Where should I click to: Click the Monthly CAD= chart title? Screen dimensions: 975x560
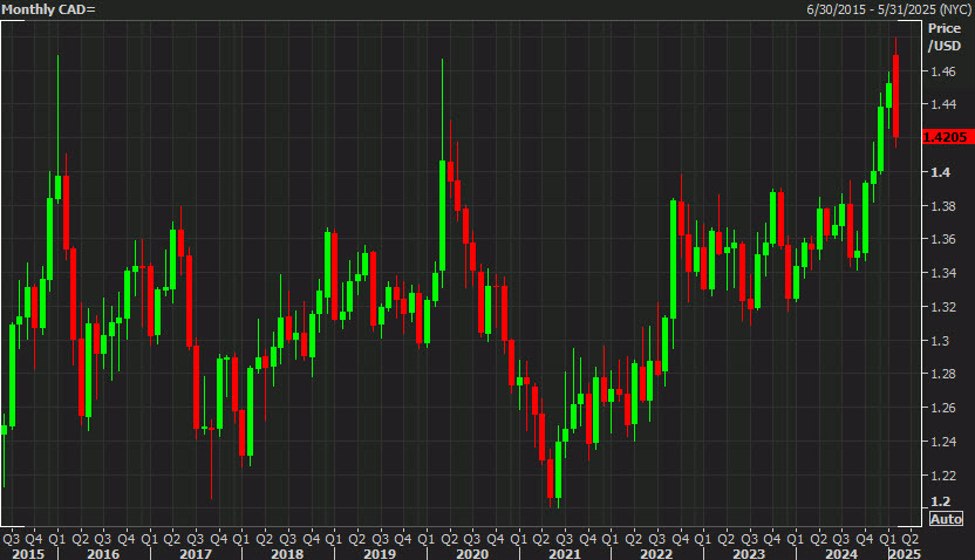[50, 9]
